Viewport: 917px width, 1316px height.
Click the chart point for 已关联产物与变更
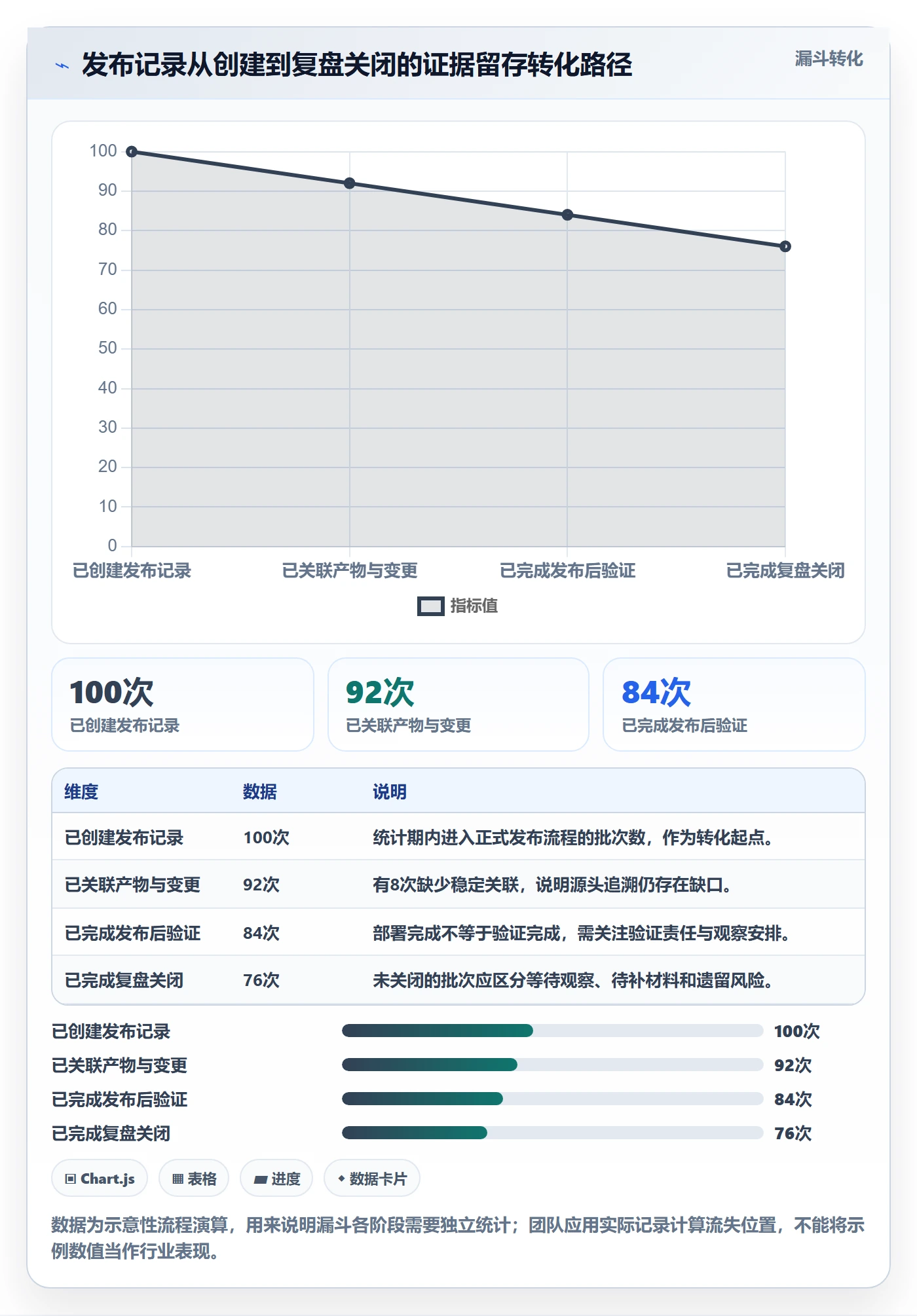[350, 183]
